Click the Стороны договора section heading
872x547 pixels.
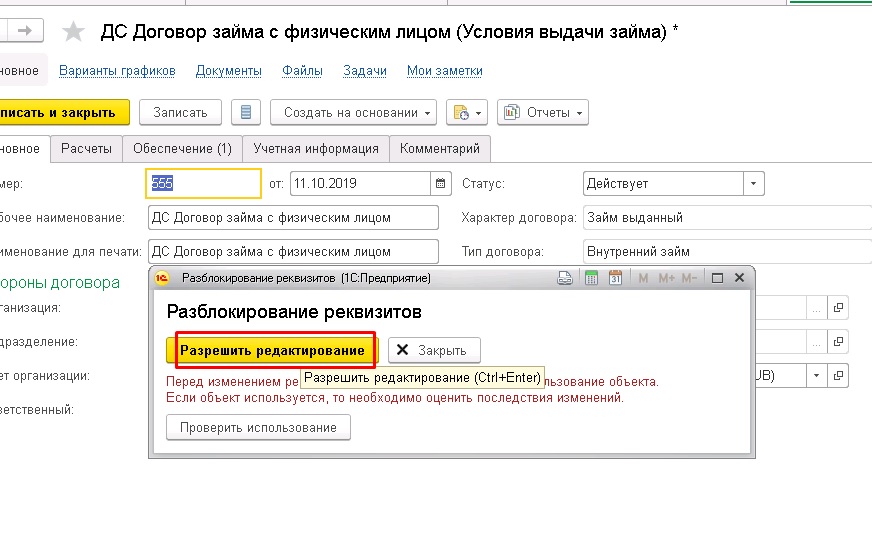click(60, 282)
